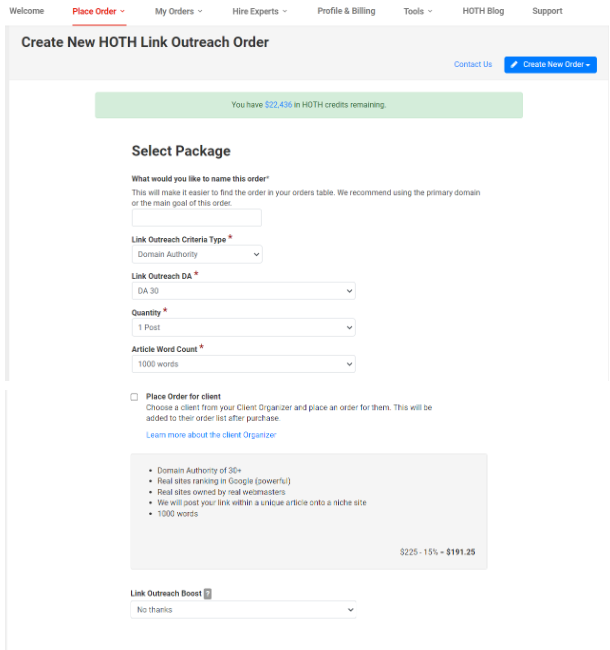Click the help icon beside Link Outreach Boost
This screenshot has height=650, width=610.
coord(208,594)
